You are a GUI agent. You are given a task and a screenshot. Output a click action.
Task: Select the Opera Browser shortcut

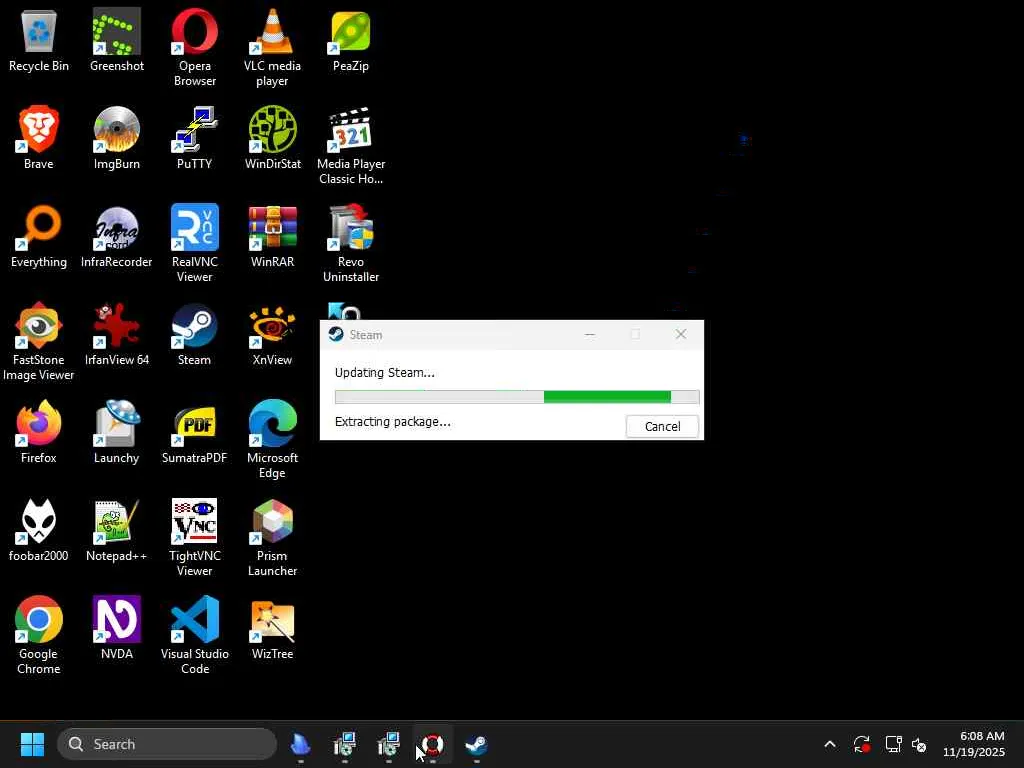(195, 48)
